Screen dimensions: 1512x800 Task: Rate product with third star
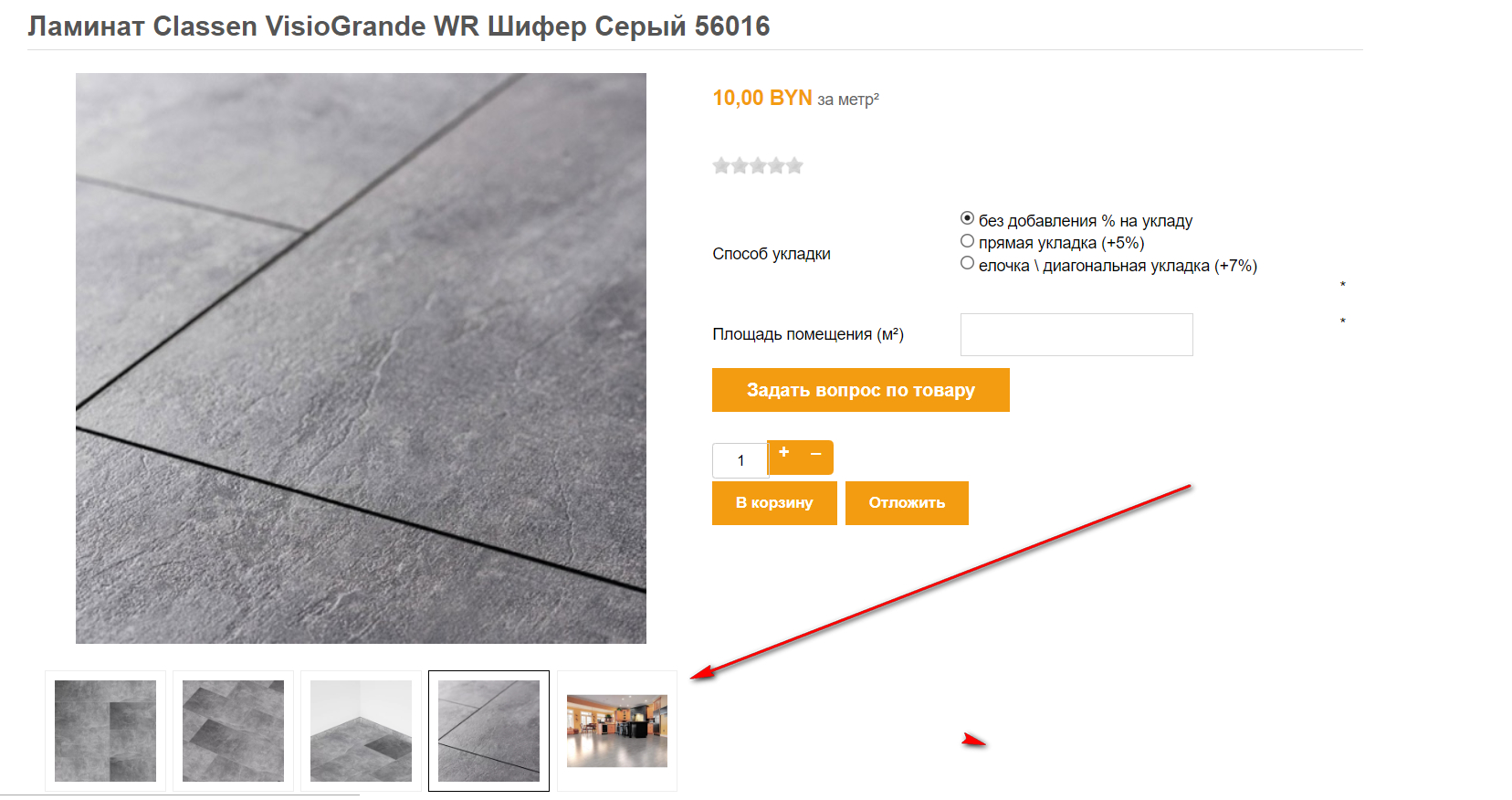pos(758,165)
